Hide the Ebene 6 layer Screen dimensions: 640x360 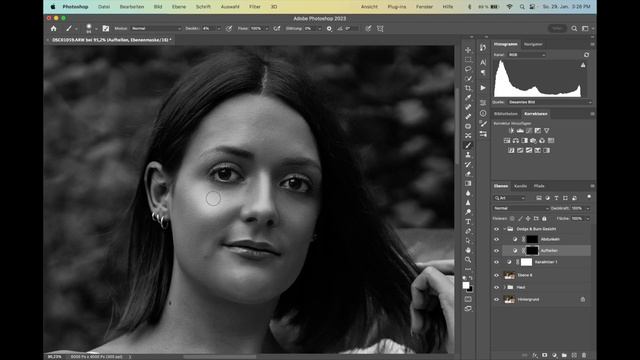pyautogui.click(x=497, y=276)
